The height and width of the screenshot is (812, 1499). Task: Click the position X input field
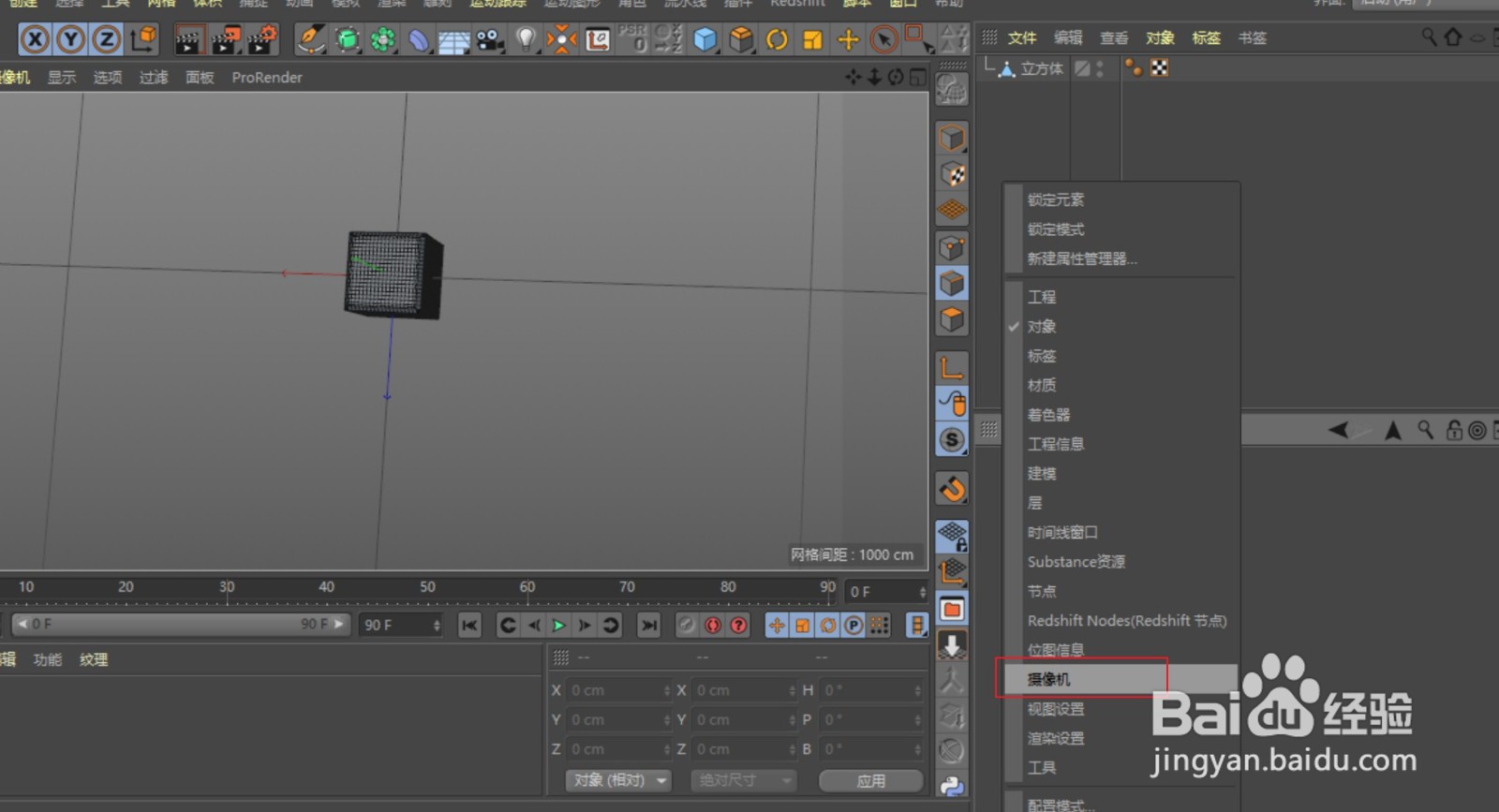[x=618, y=690]
